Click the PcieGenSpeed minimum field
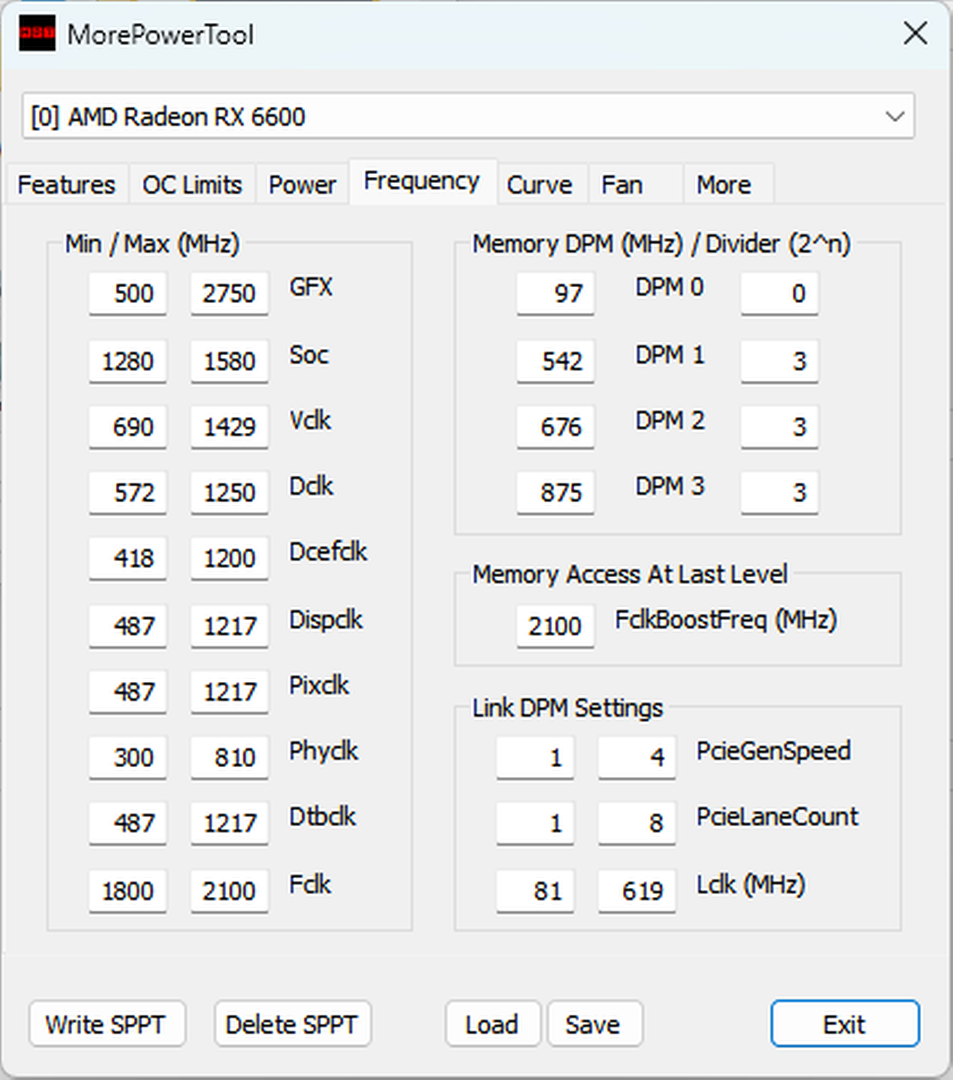The width and height of the screenshot is (953, 1080). point(535,758)
